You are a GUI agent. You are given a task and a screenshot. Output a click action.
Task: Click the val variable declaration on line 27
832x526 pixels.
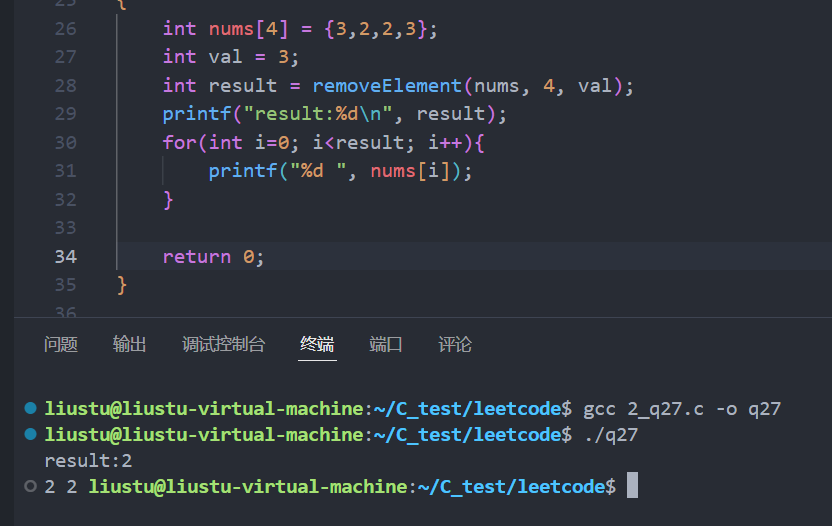click(x=225, y=57)
